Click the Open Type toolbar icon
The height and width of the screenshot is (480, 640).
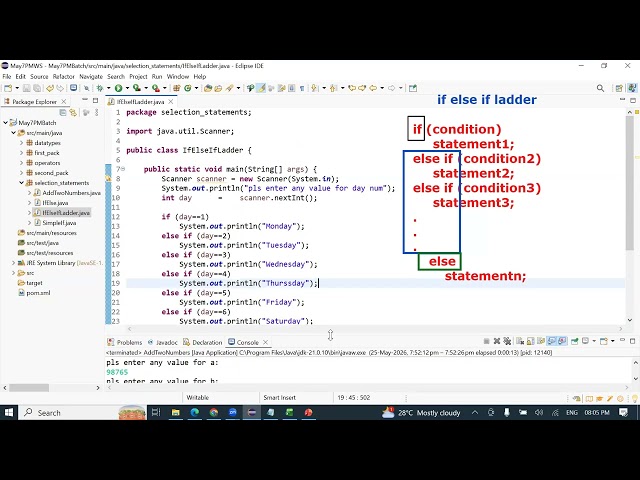208,88
